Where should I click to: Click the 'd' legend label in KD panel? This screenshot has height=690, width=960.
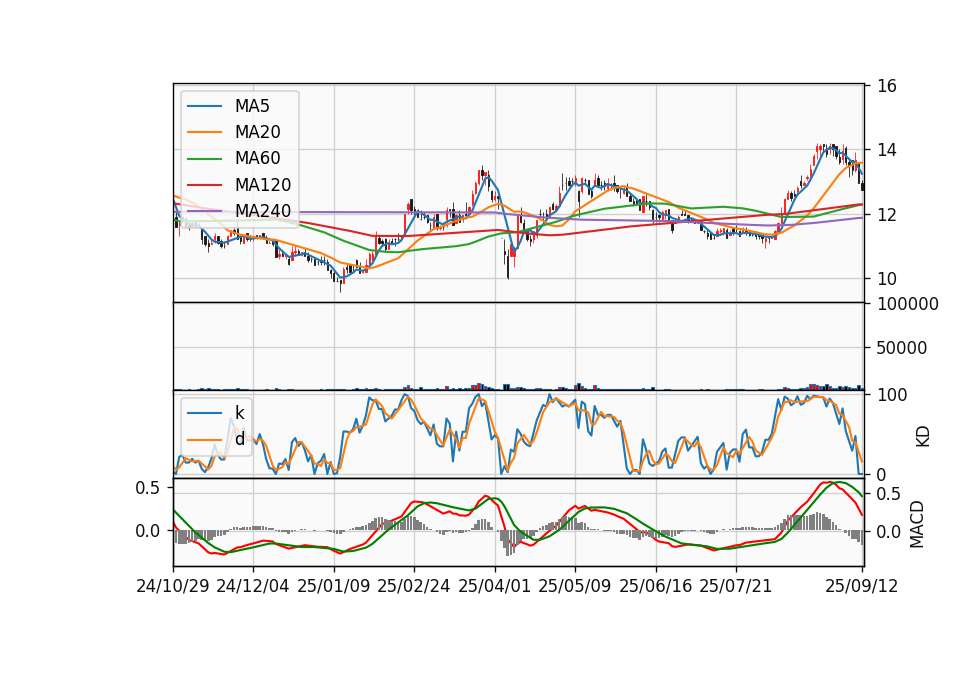239,438
